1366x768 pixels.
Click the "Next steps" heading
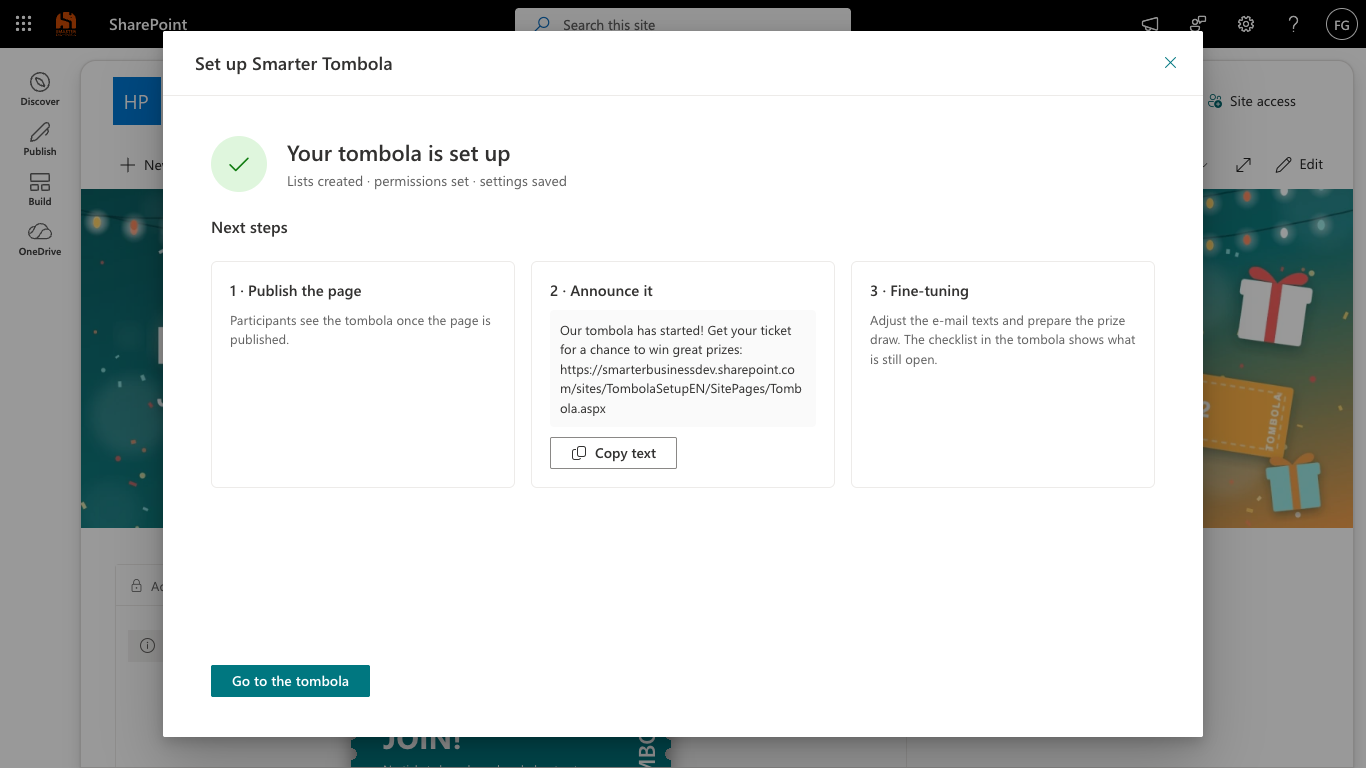249,228
